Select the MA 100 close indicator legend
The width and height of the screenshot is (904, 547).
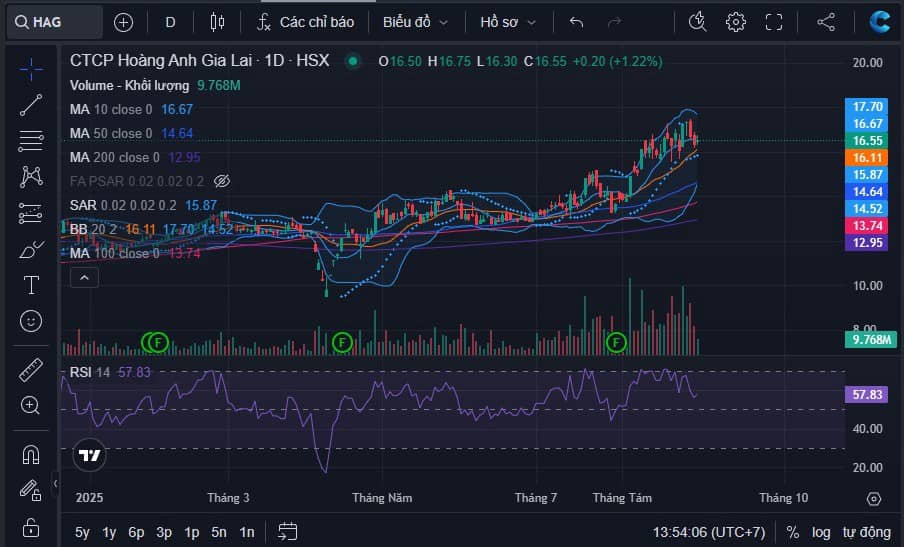(135, 254)
